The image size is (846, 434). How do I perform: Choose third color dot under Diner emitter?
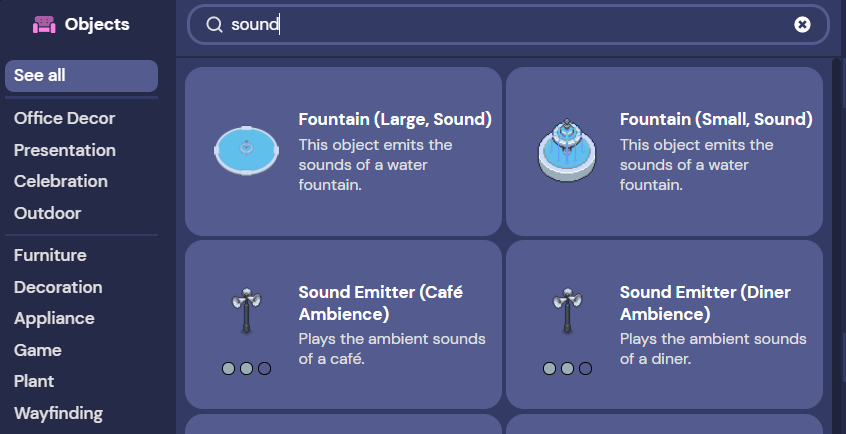click(x=585, y=369)
